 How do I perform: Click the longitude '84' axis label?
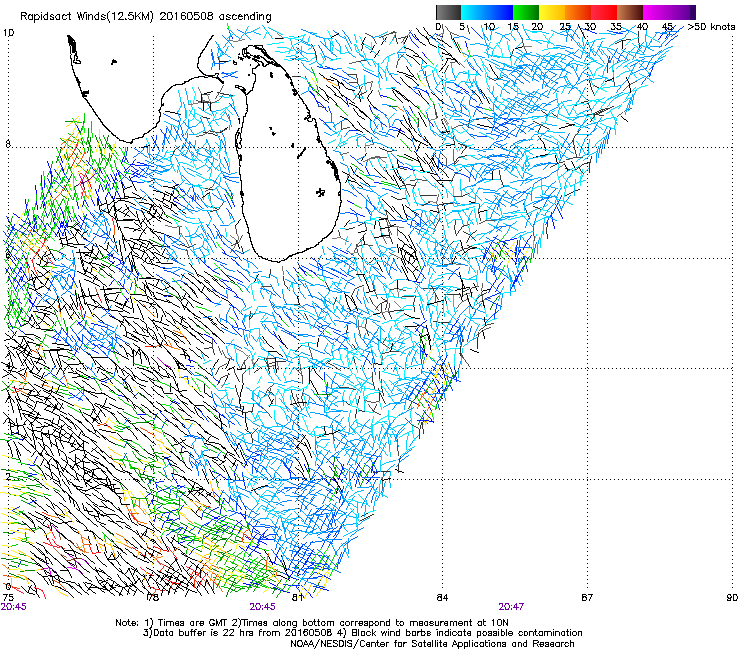pos(442,597)
